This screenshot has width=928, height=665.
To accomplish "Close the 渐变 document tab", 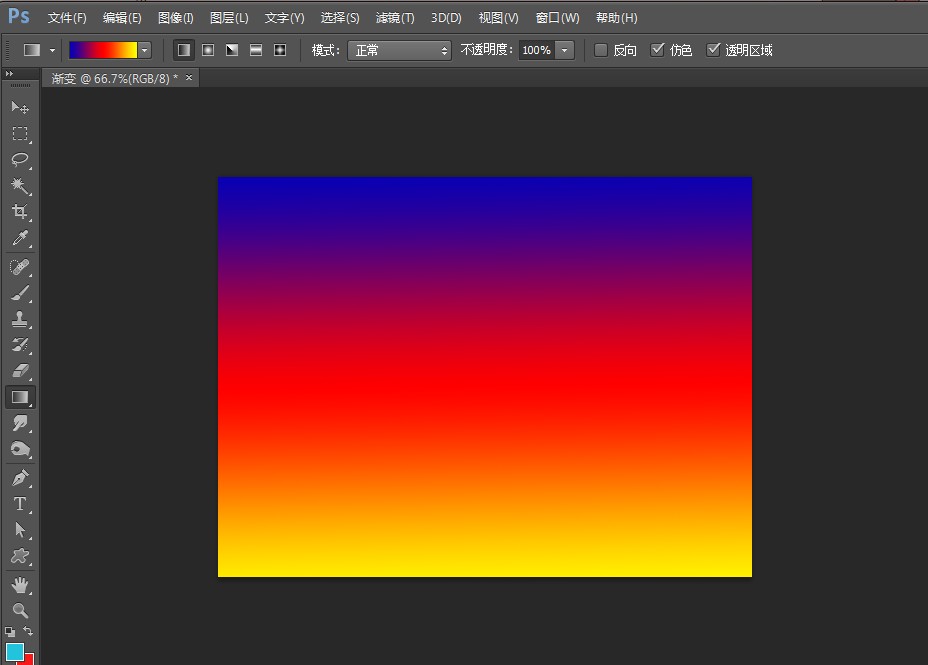I will [x=189, y=78].
